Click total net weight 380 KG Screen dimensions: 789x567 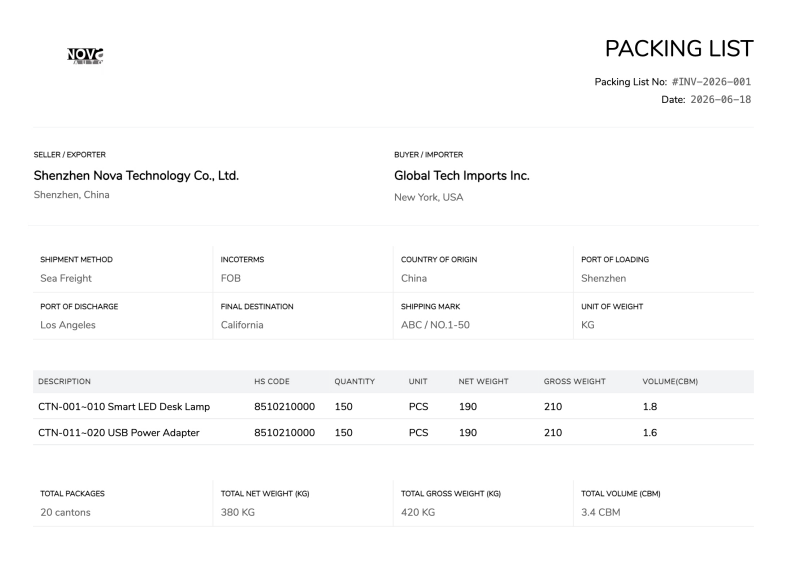coord(238,512)
